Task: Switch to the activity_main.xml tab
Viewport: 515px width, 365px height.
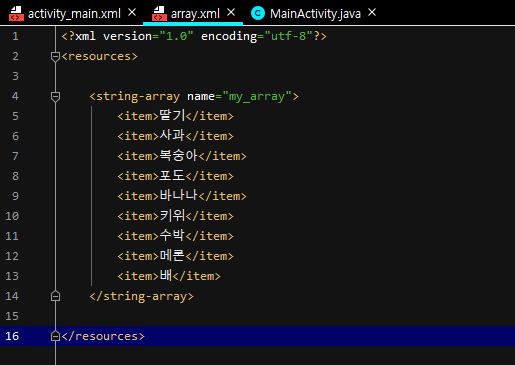Action: 74,14
